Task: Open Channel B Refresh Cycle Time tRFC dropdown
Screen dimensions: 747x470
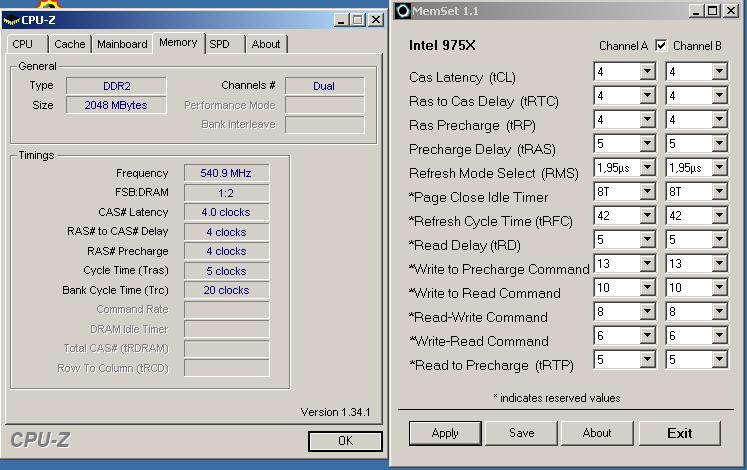Action: [719, 216]
